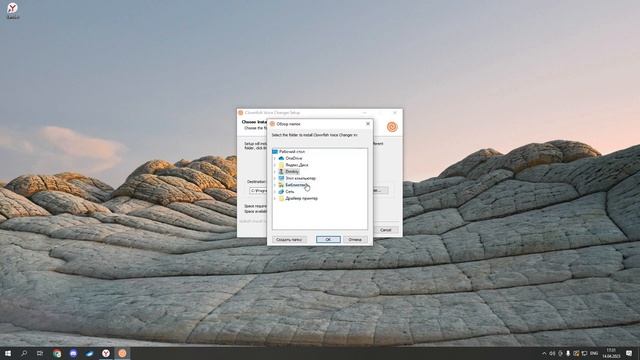Open Task View on taskbar
The height and width of the screenshot is (360, 640).
pyautogui.click(x=40, y=353)
